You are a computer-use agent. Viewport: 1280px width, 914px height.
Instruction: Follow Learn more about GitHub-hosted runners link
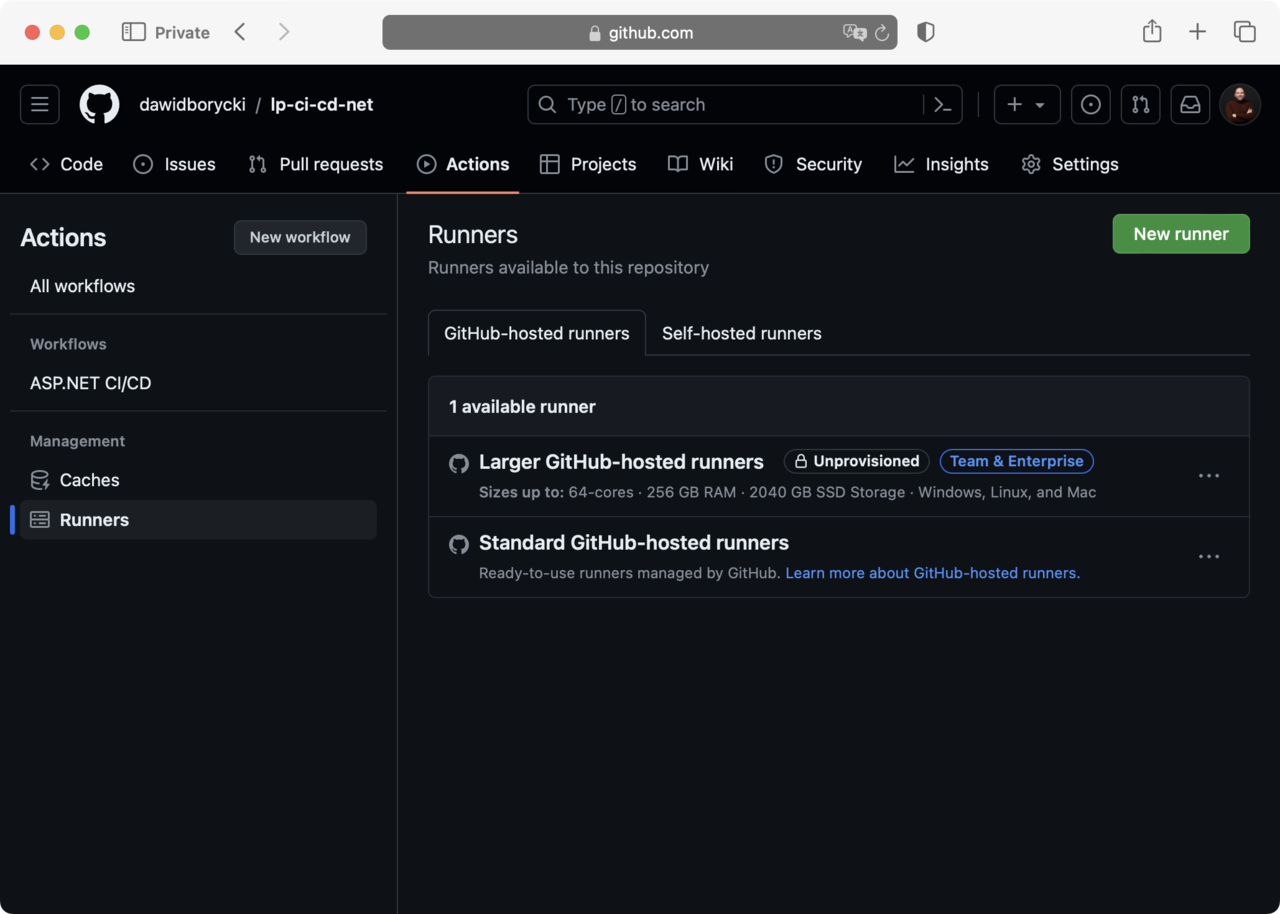(x=932, y=574)
